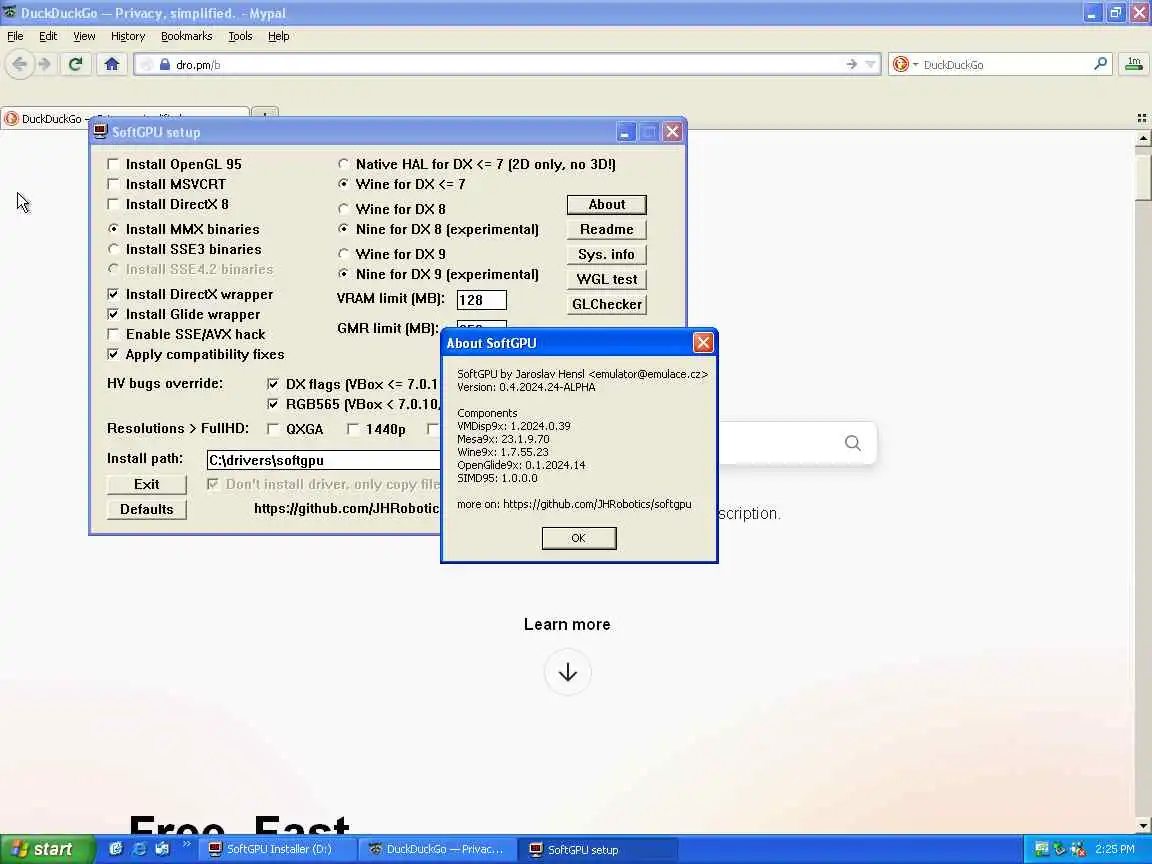Viewport: 1152px width, 864px height.
Task: Click the downloads indicator toolbar icon
Action: point(1134,65)
